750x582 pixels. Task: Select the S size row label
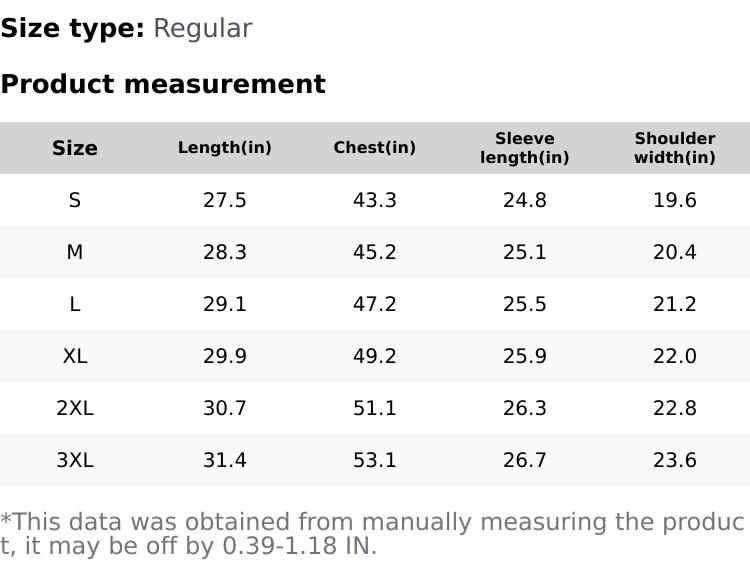tap(75, 200)
